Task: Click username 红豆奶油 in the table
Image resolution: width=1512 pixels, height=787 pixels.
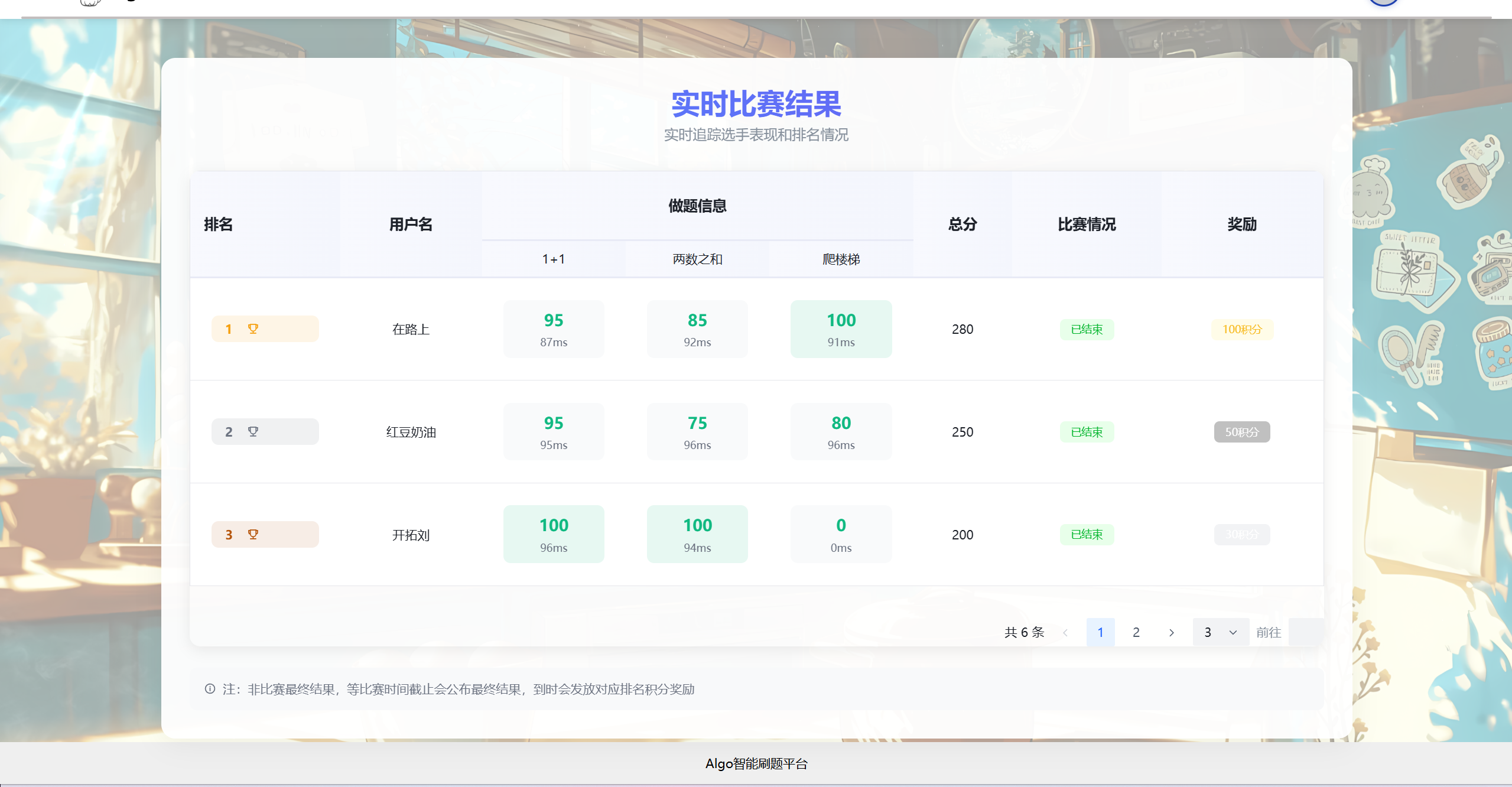Action: (x=411, y=431)
